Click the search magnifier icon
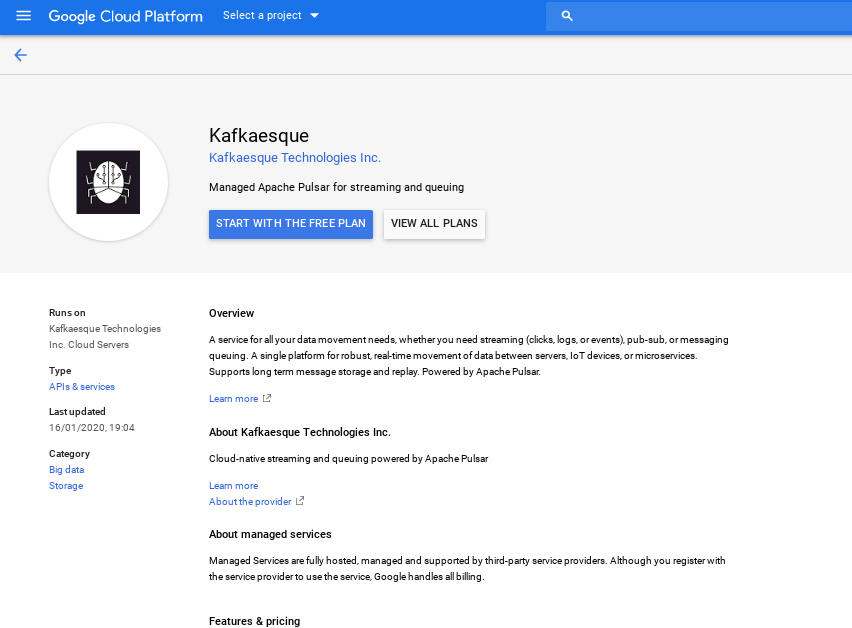 pos(567,16)
